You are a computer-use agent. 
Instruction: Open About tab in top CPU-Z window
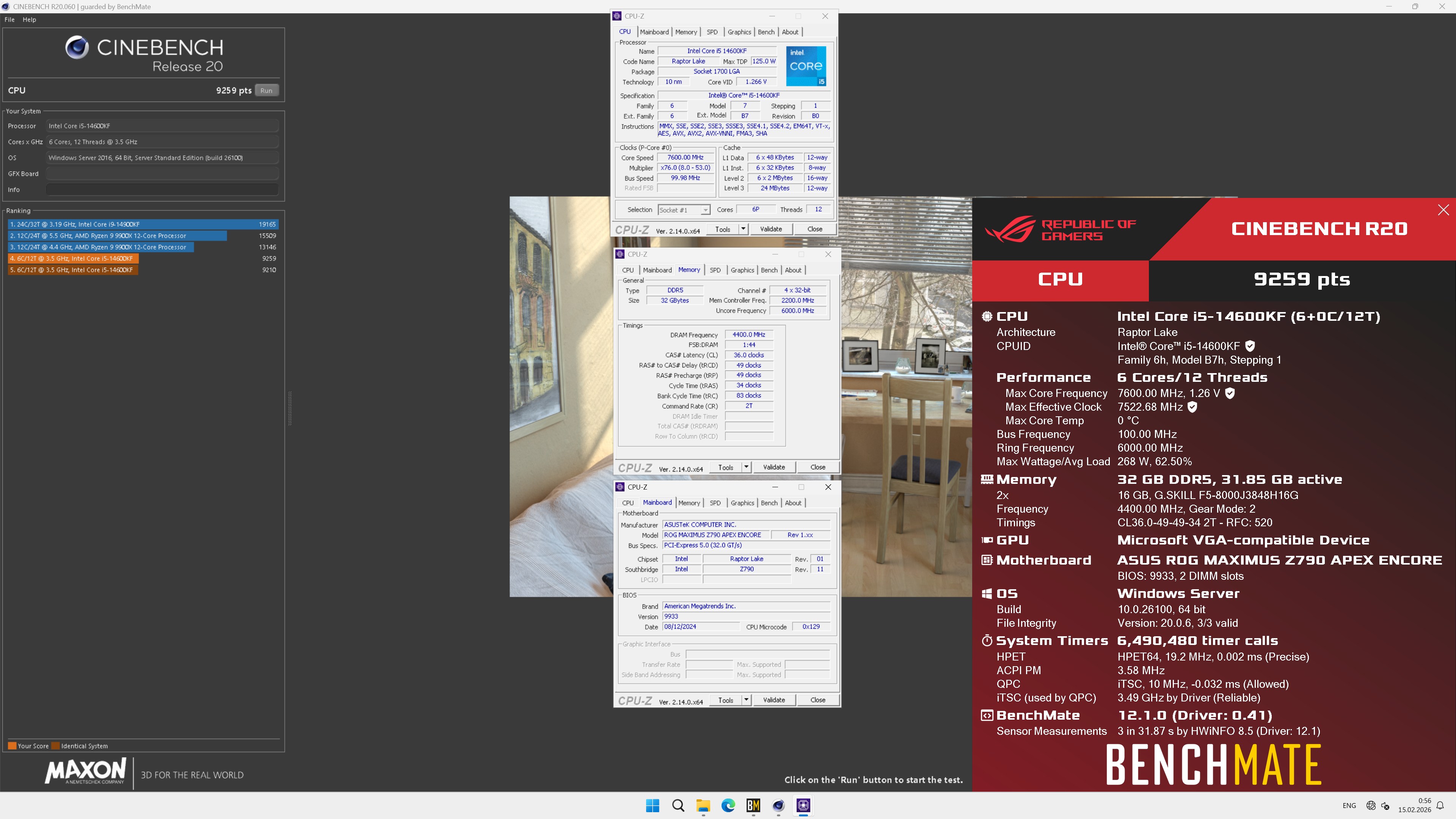(x=790, y=31)
